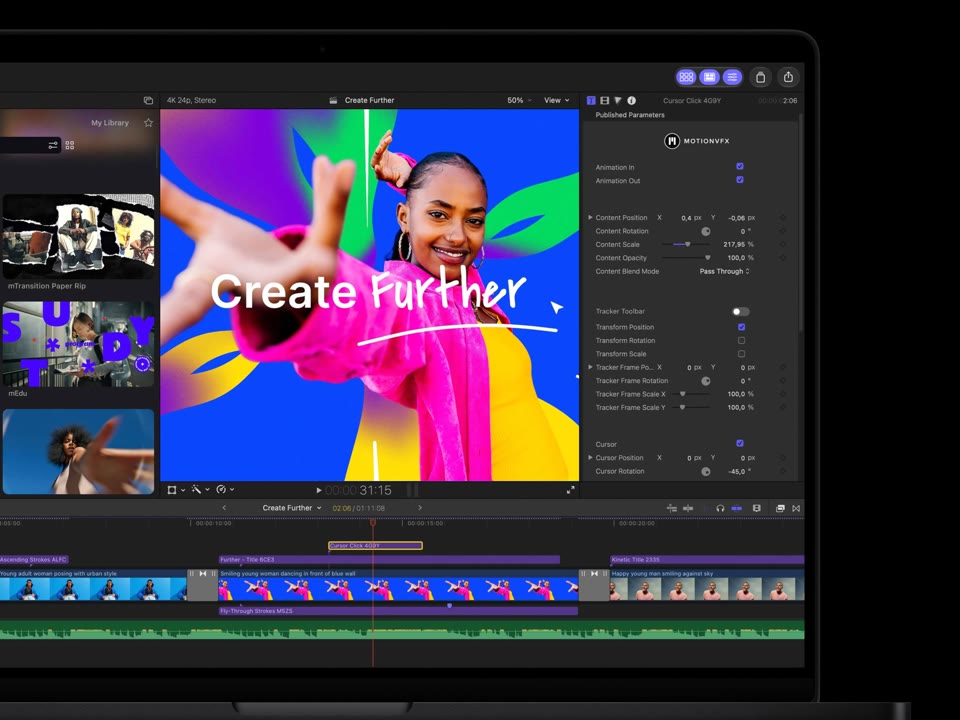Select the Kinetic Title 2335 clip
The image size is (960, 720).
707,560
